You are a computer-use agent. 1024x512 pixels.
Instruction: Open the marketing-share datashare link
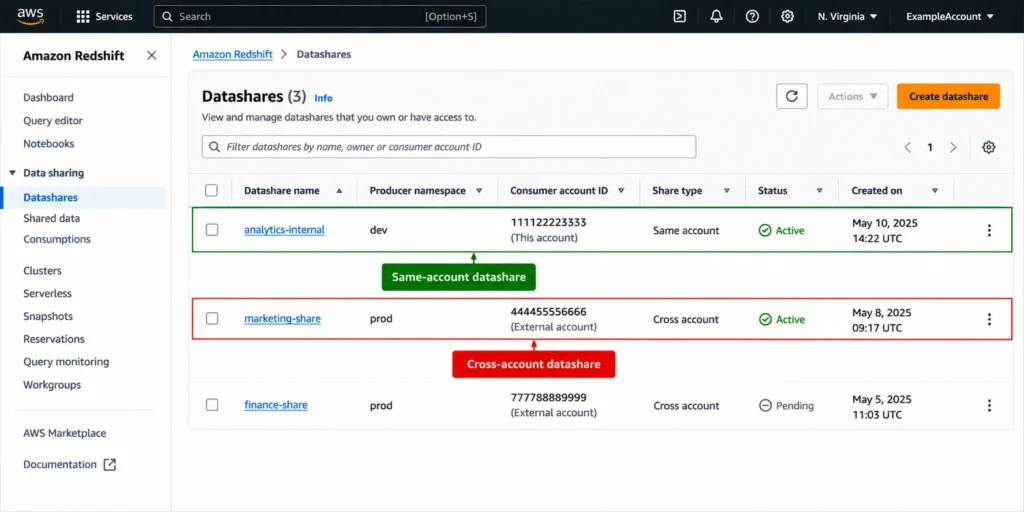[282, 319]
